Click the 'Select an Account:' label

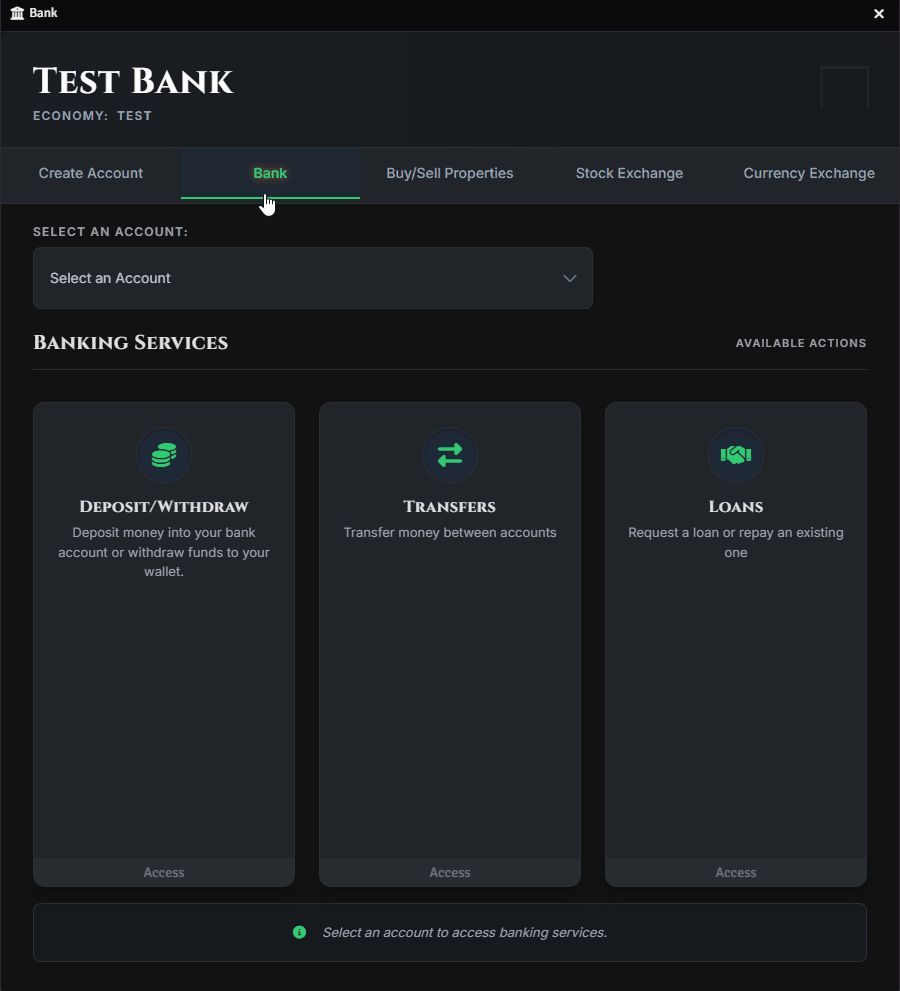tap(111, 232)
